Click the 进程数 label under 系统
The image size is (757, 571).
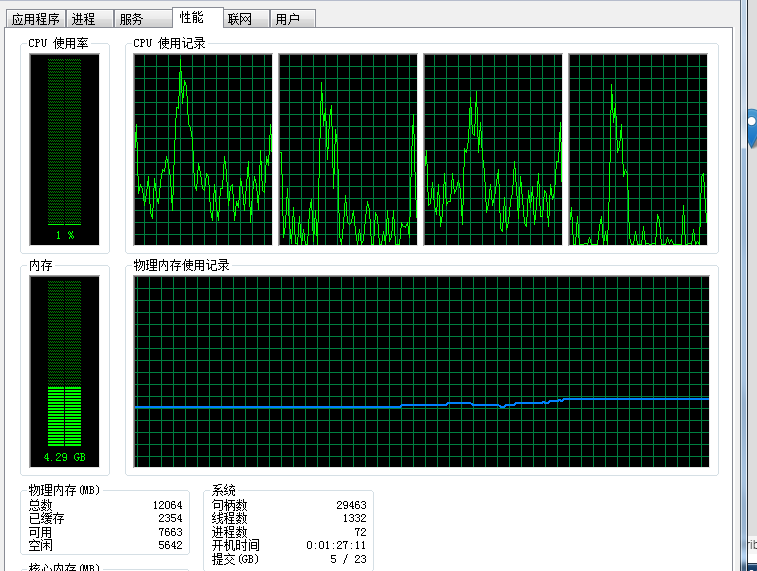coord(229,532)
